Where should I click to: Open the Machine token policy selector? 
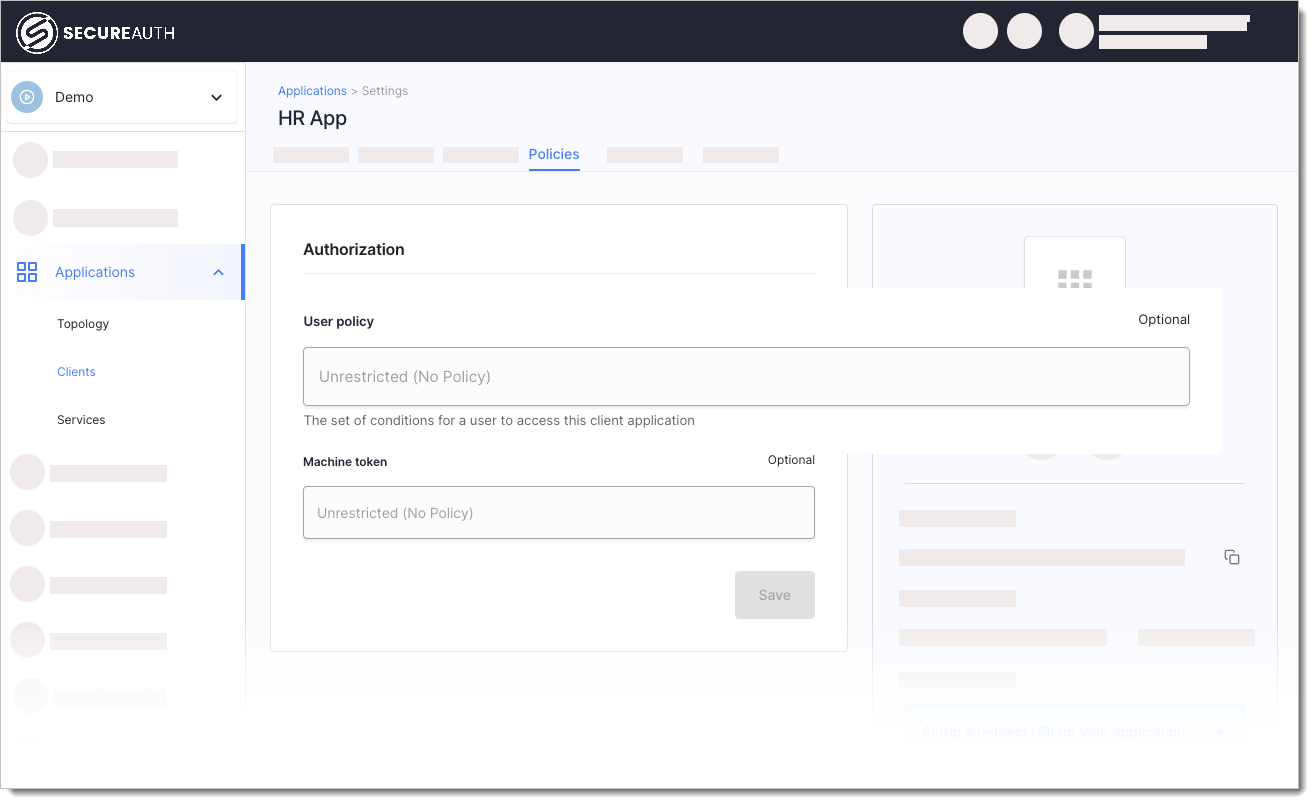tap(558, 512)
